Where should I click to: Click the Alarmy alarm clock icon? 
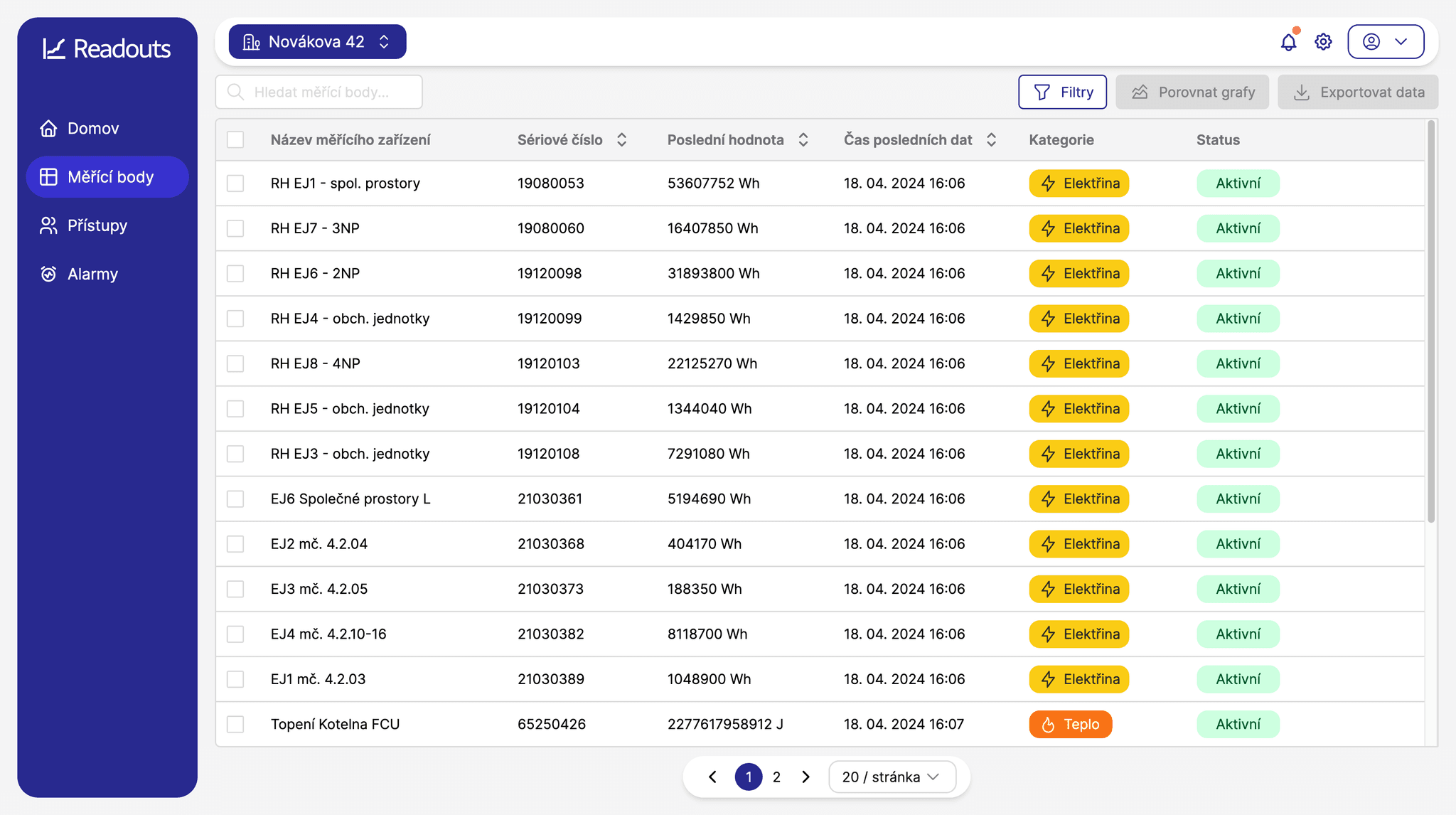click(x=48, y=274)
